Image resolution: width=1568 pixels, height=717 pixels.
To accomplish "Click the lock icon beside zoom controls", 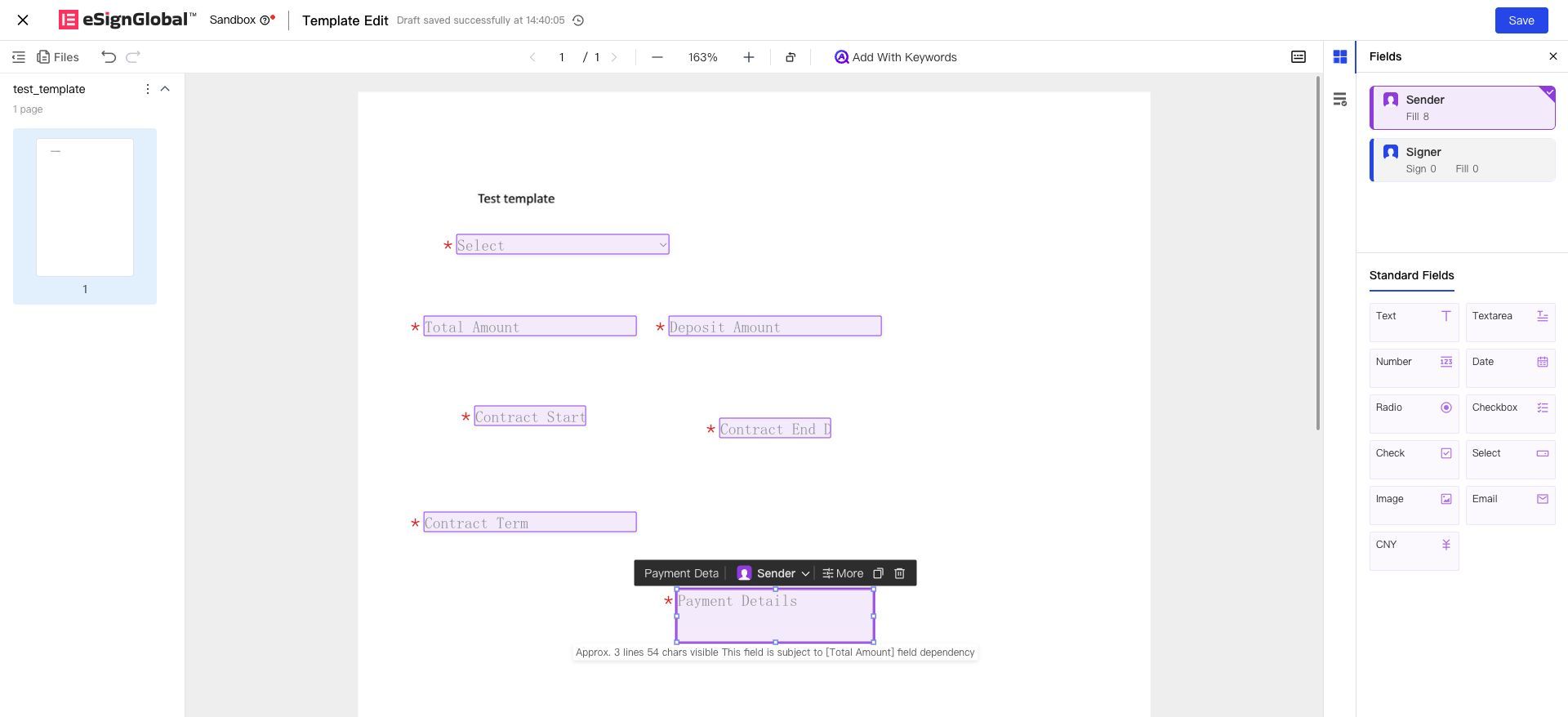I will 791,57.
